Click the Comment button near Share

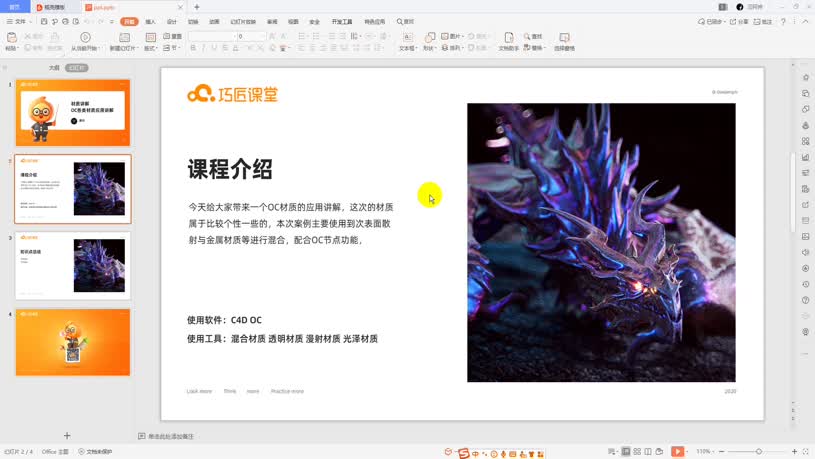coord(763,22)
